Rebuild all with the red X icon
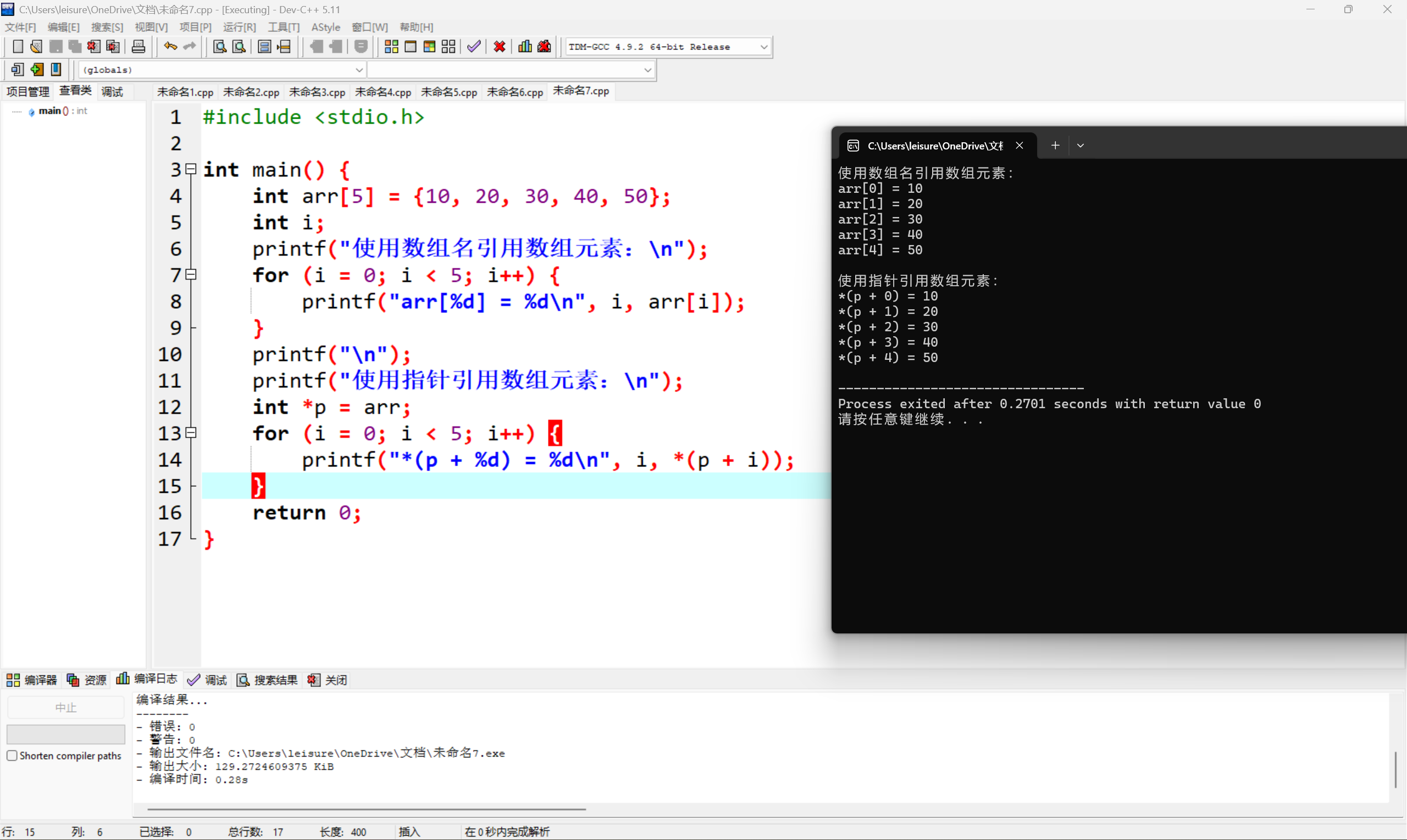 click(x=499, y=46)
